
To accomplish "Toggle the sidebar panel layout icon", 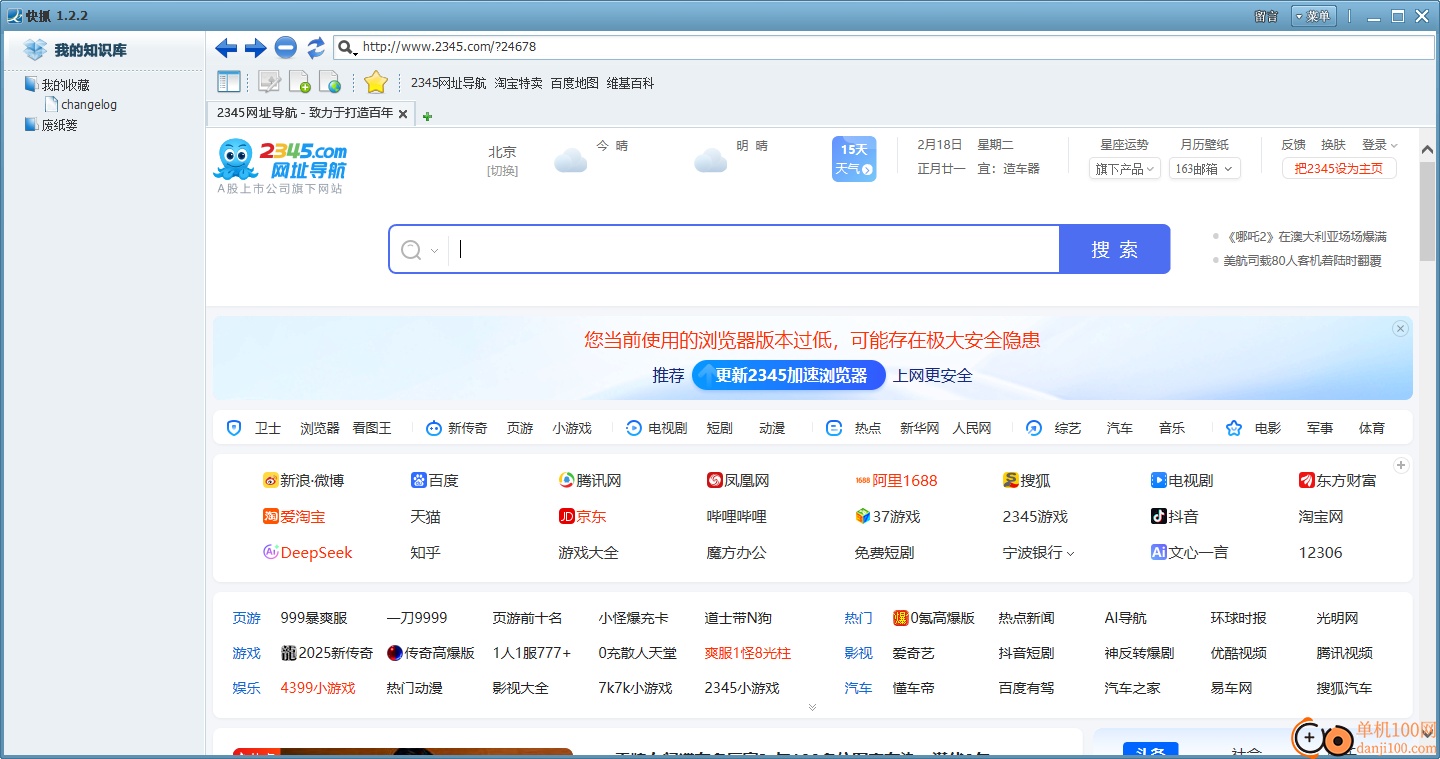I will 229,82.
